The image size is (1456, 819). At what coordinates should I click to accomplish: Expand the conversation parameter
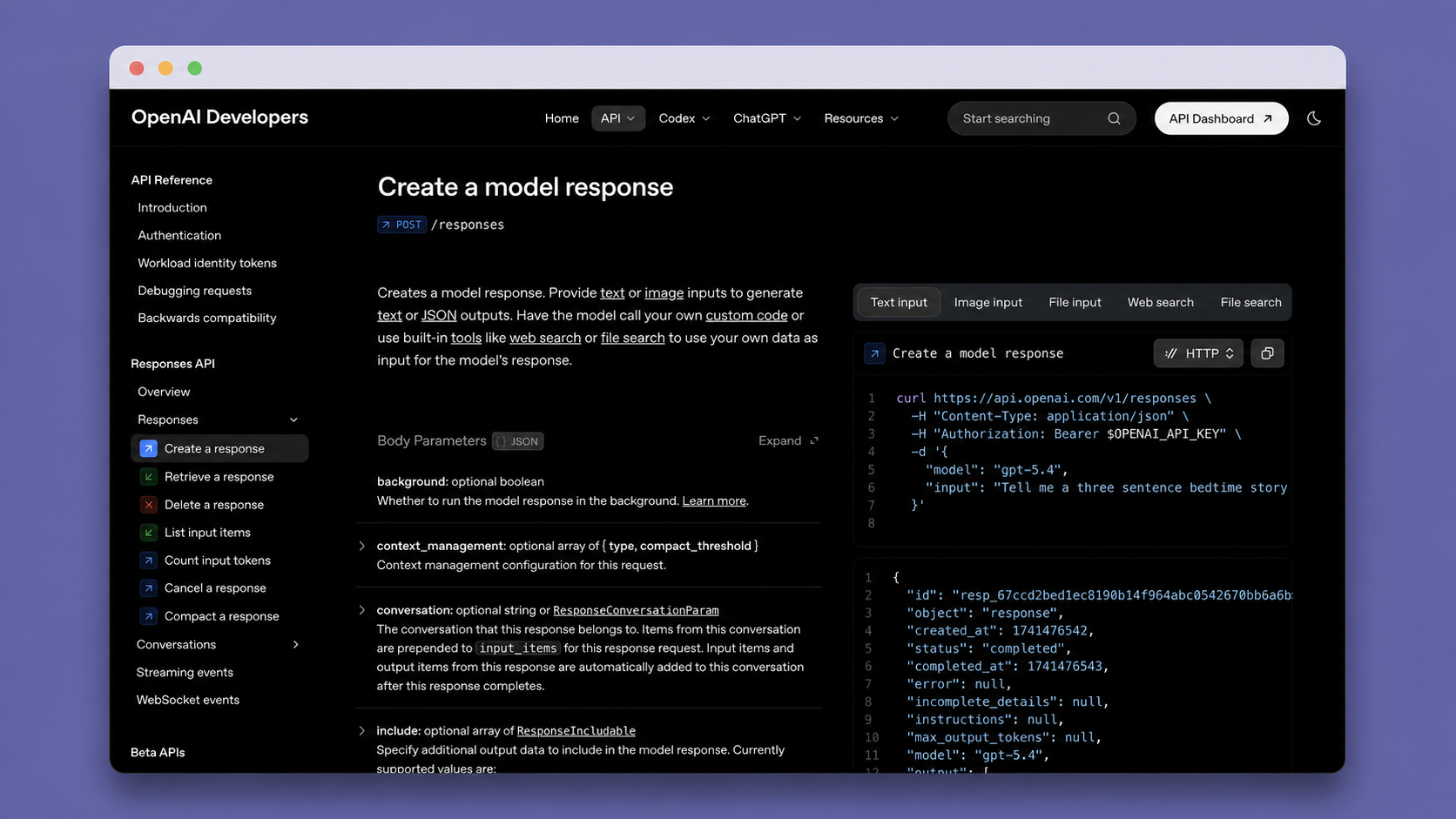pos(362,610)
